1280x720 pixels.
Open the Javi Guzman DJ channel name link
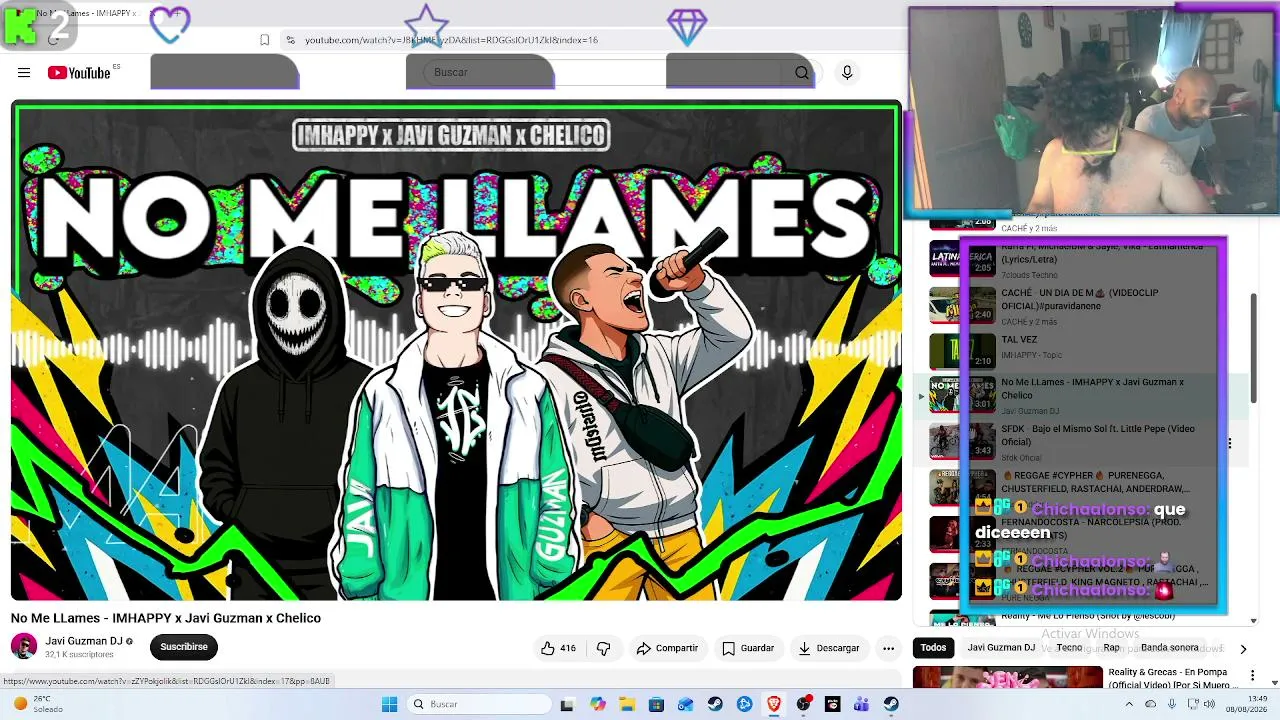click(x=84, y=641)
